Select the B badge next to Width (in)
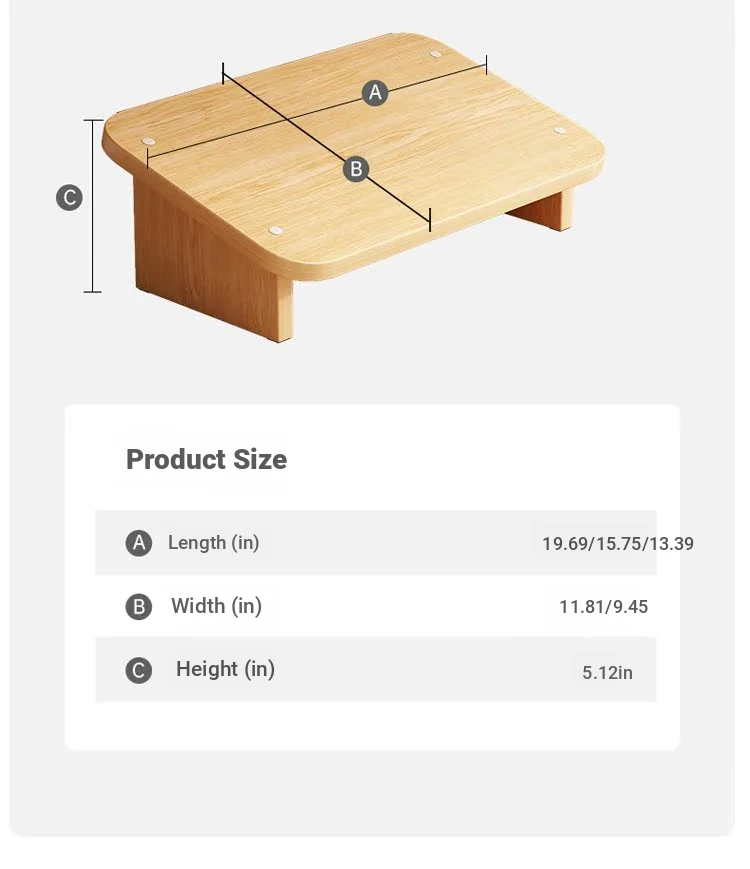Screen dimensions: 750x869 (x=139, y=607)
